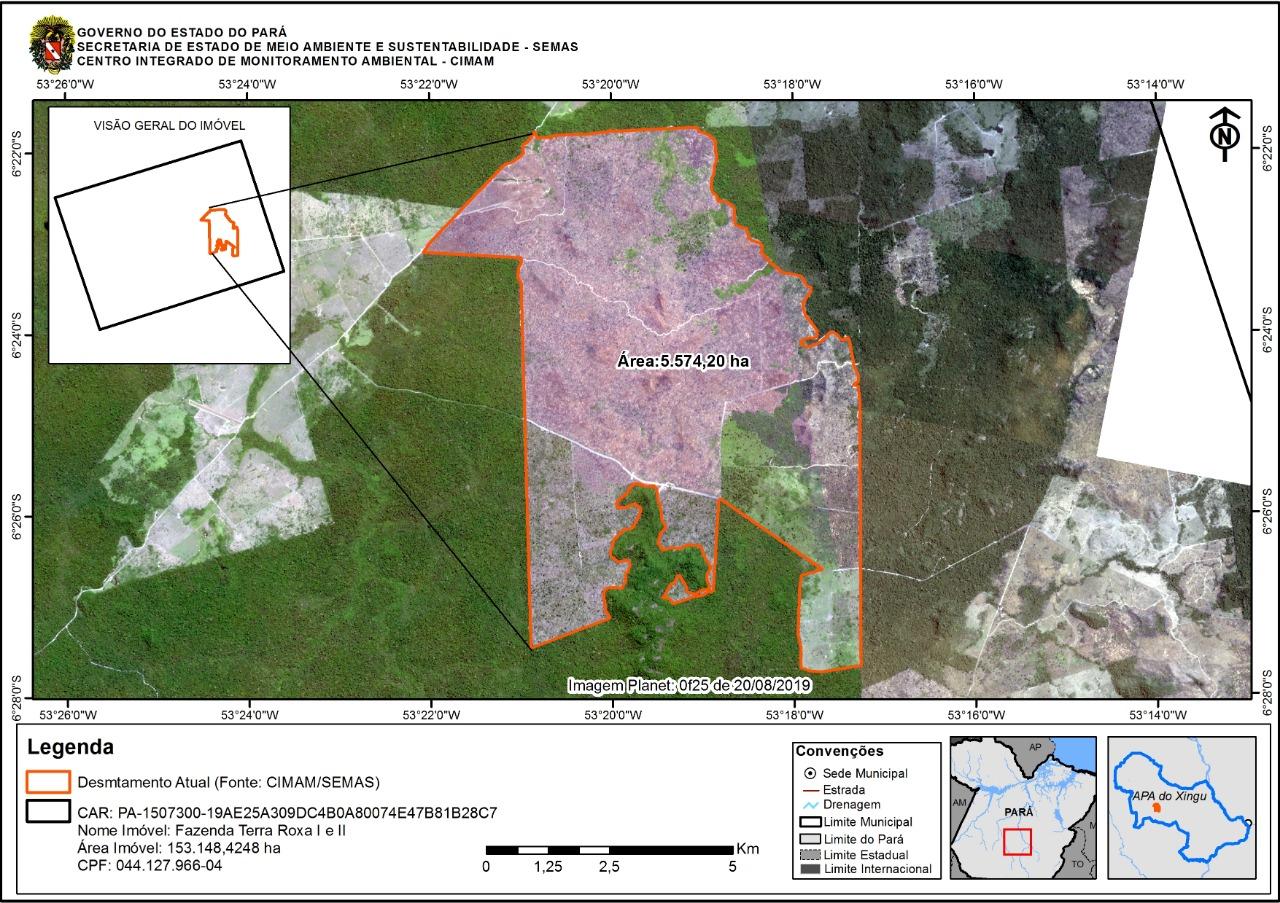The width and height of the screenshot is (1280, 903).
Task: Click the orange property outline in overview inset
Action: coord(220,232)
